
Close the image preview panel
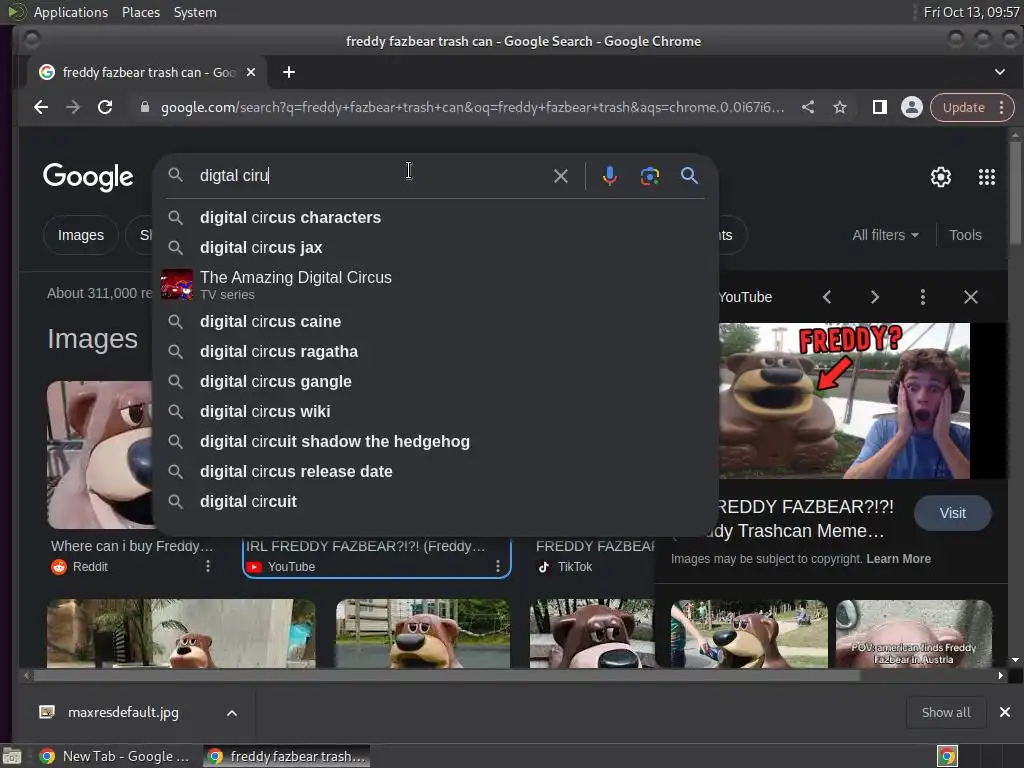click(970, 298)
